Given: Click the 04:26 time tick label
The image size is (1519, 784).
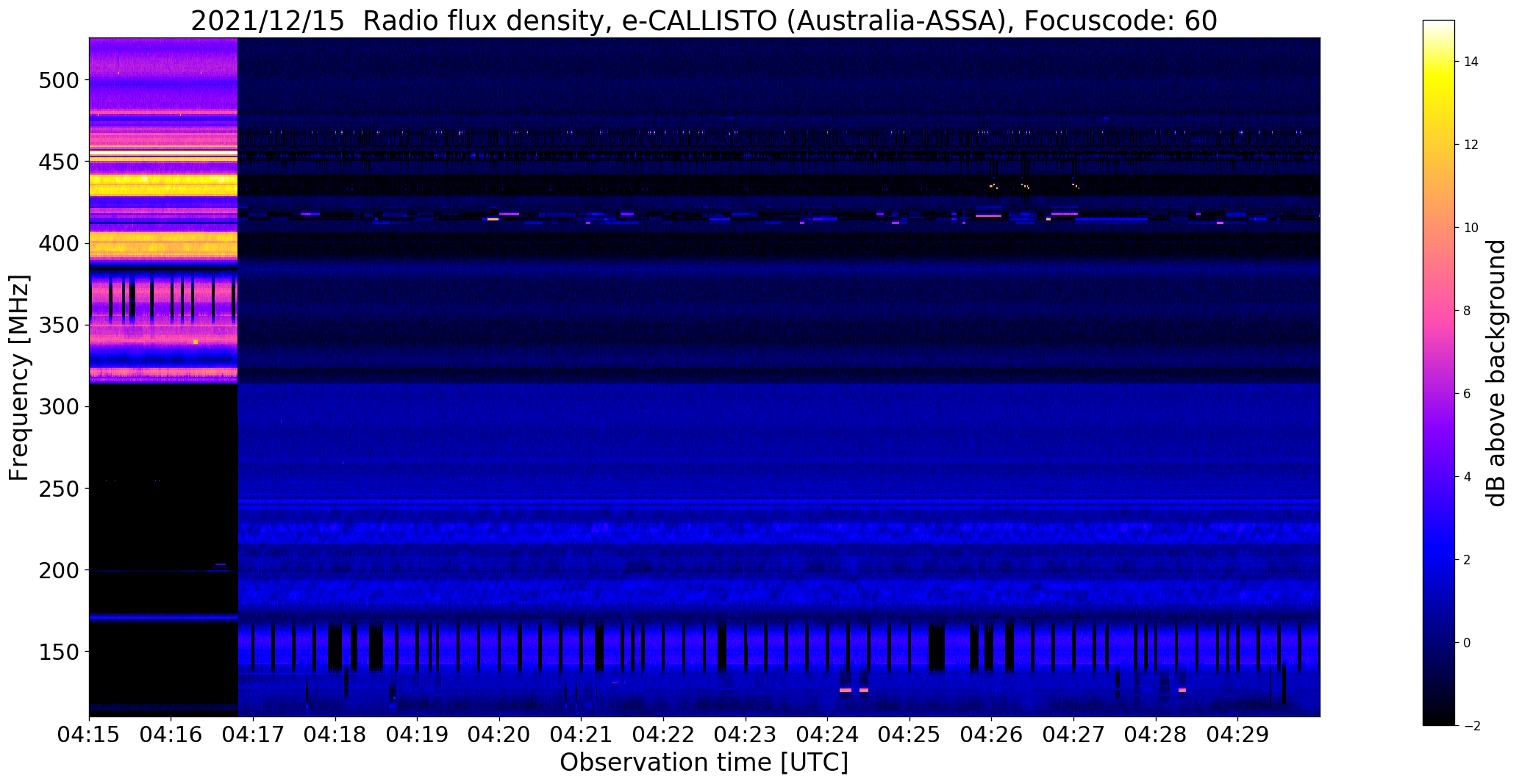Looking at the screenshot, I should (992, 734).
